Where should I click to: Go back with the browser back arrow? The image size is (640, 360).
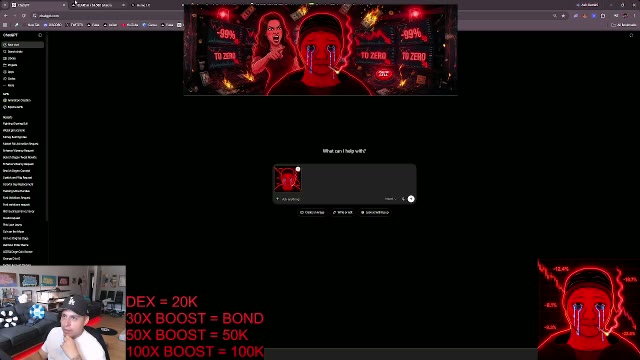click(6, 16)
